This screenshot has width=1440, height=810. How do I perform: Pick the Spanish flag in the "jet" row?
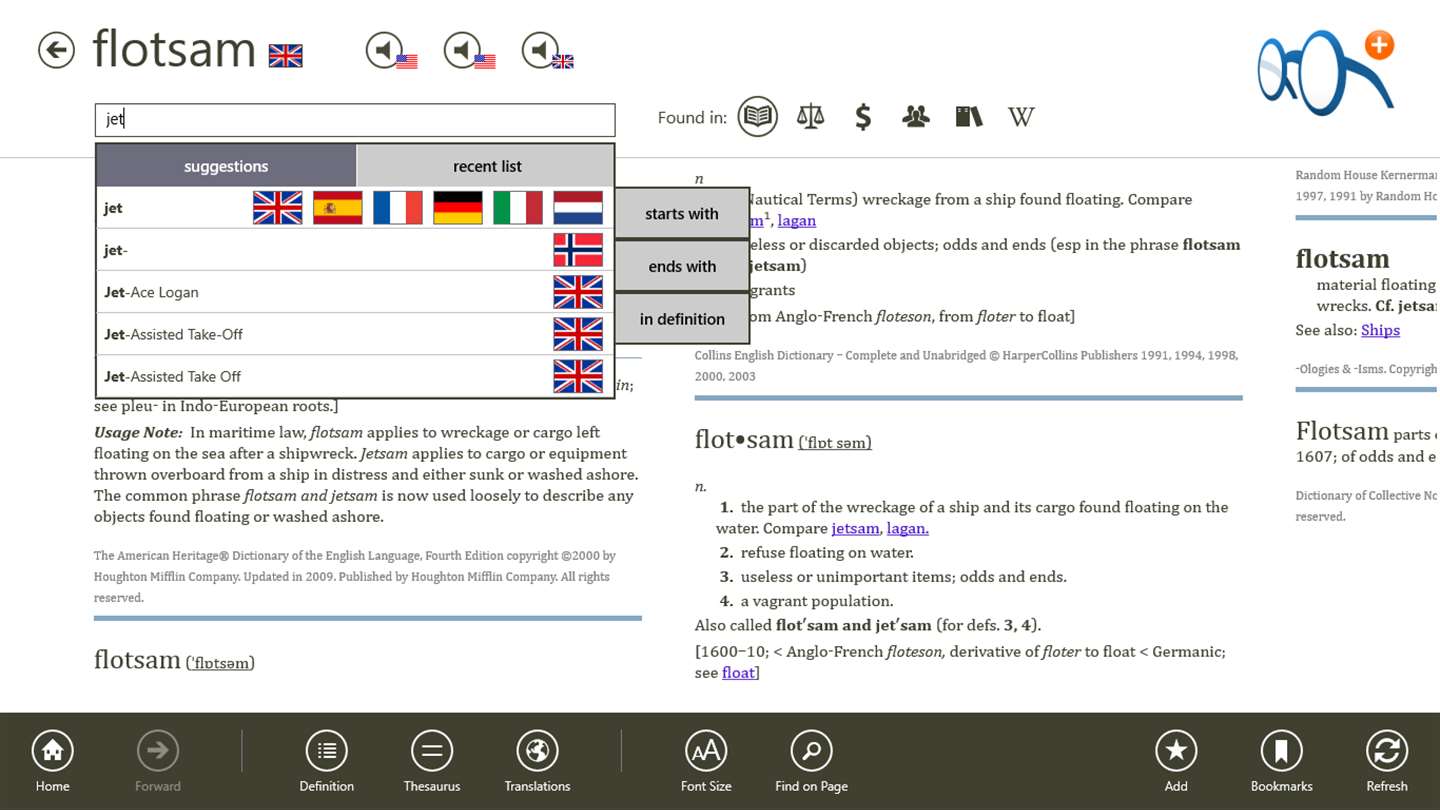coord(338,208)
